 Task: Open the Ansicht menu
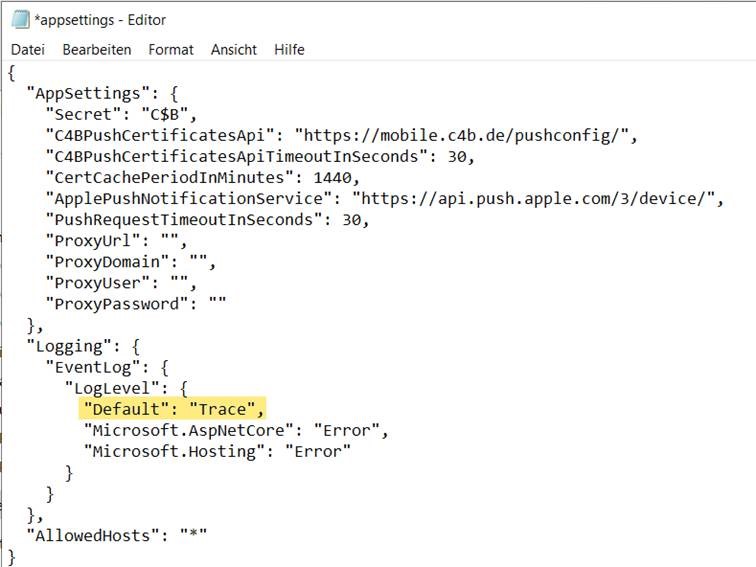234,50
